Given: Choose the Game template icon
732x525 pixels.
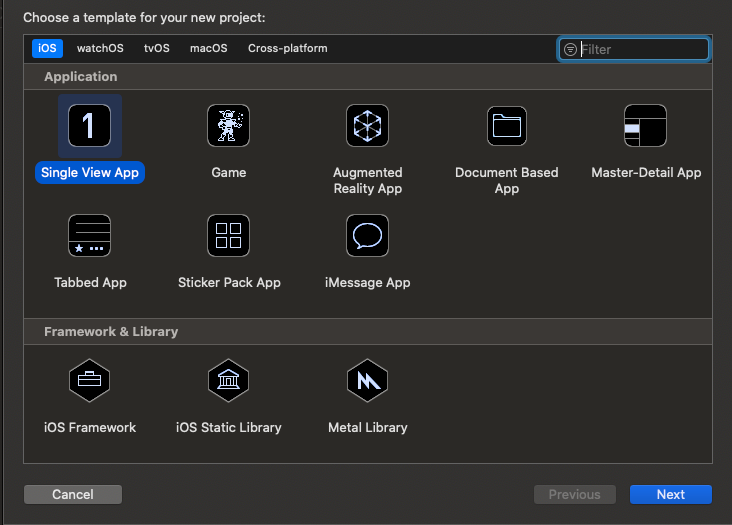Looking at the screenshot, I should (228, 126).
